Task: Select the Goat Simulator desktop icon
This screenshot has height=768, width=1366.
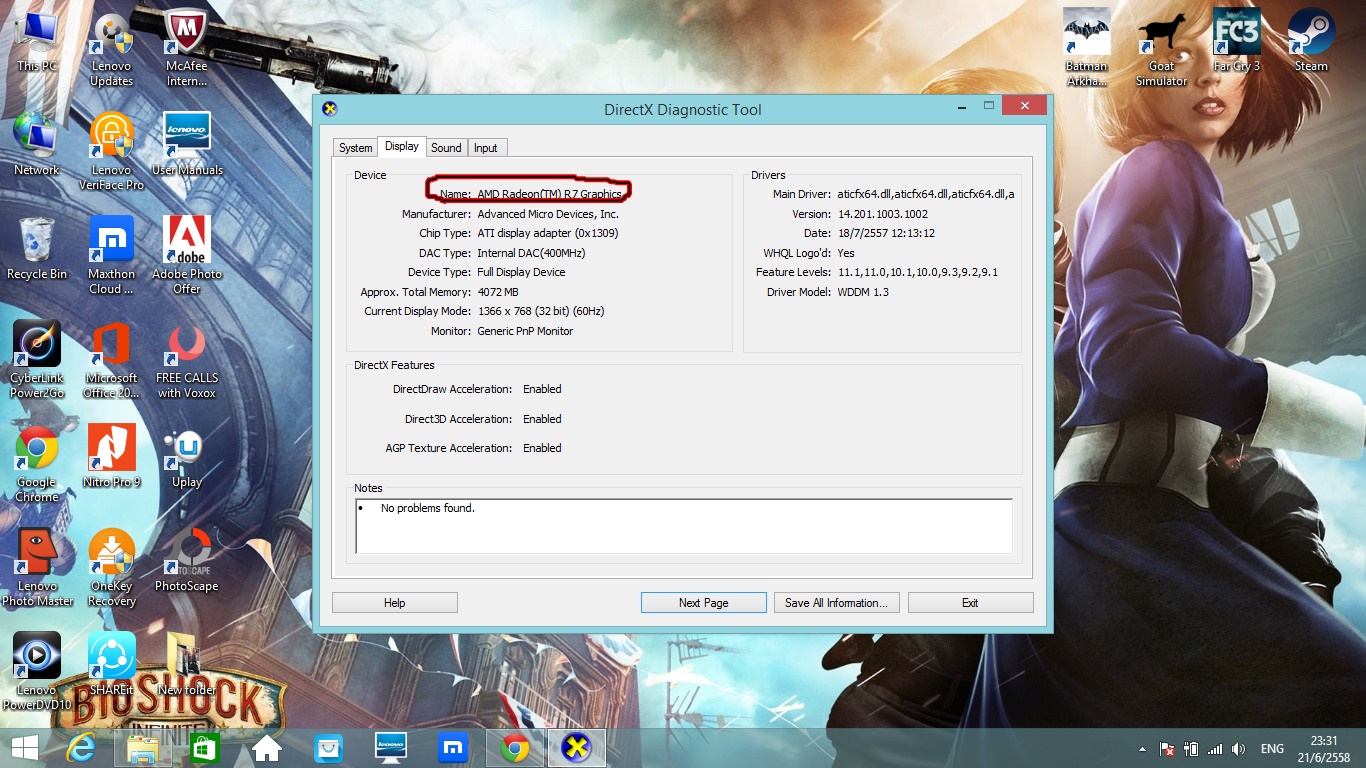Action: point(1162,49)
